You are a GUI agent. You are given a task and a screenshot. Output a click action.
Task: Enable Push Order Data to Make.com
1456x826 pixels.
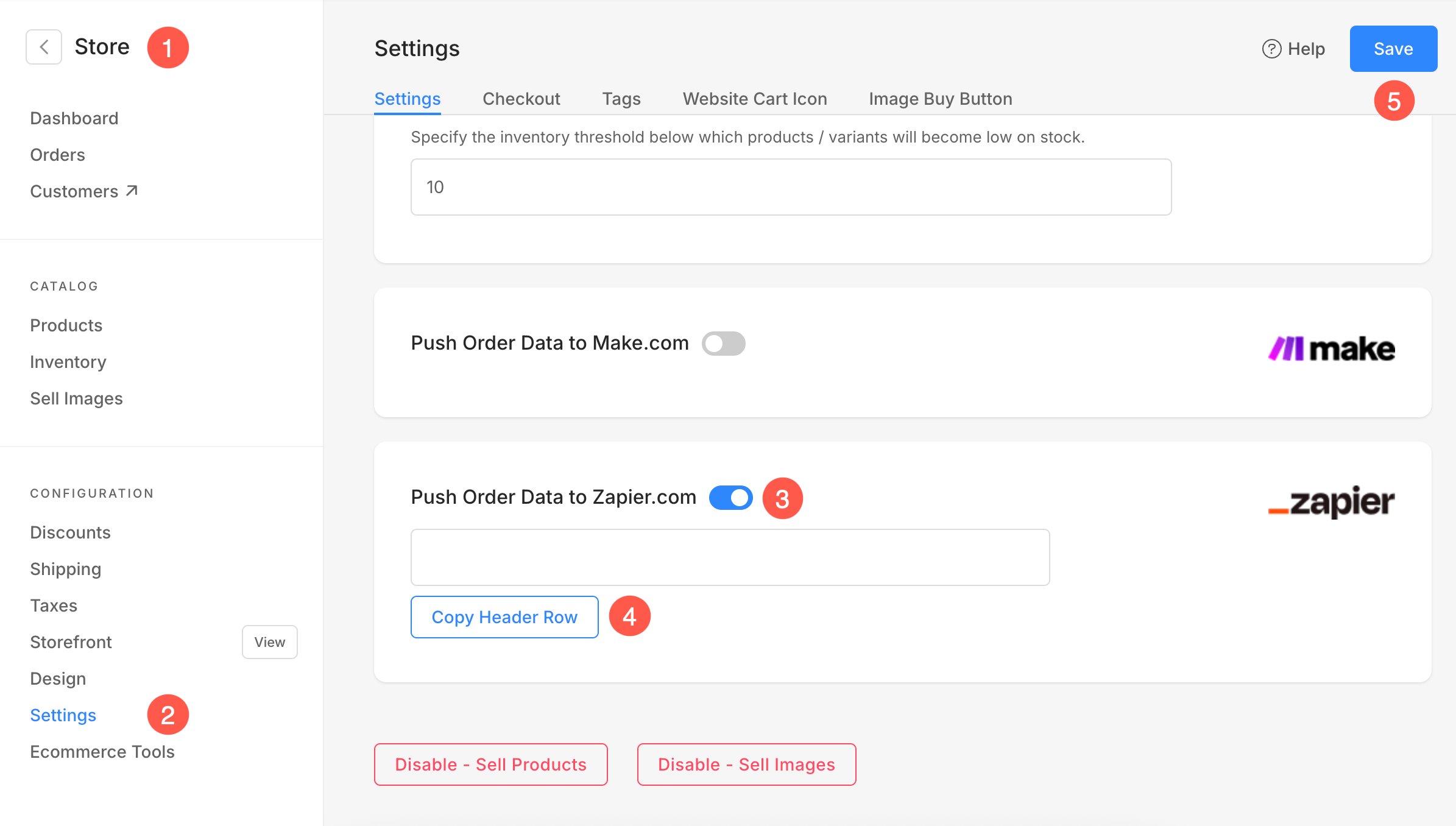[723, 344]
